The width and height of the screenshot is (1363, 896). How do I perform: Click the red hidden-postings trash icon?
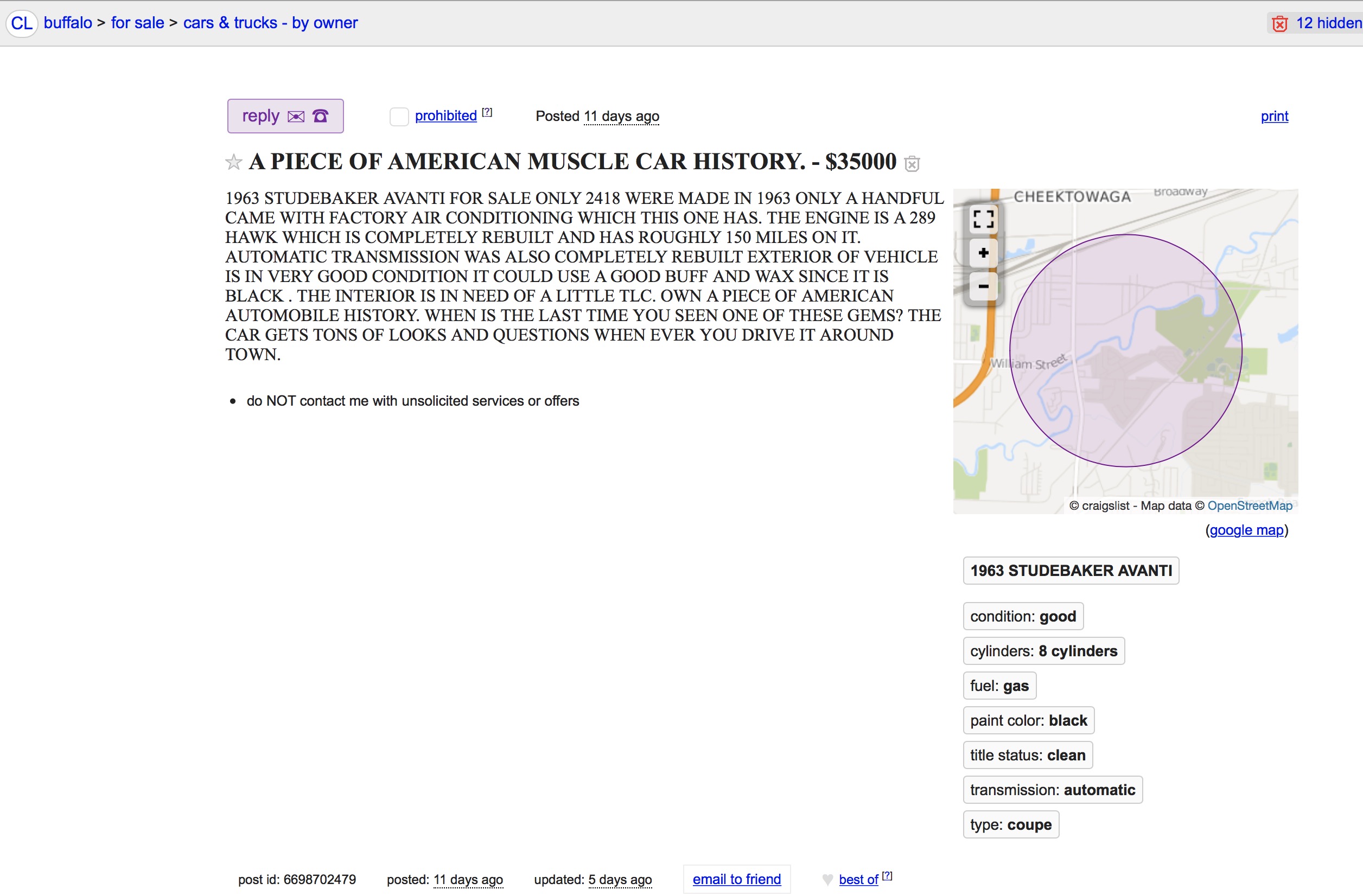[x=1279, y=23]
